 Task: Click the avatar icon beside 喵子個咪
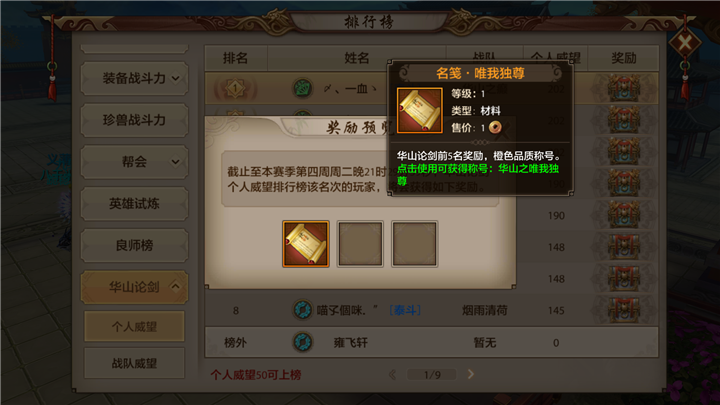coord(303,310)
